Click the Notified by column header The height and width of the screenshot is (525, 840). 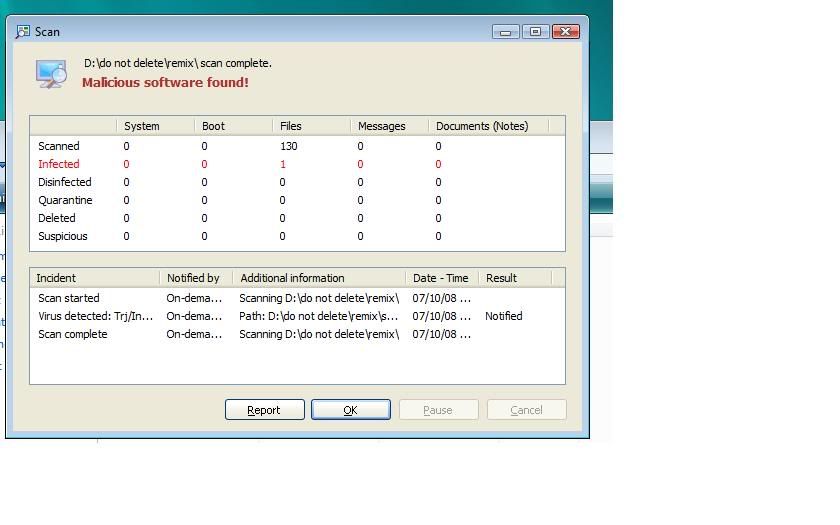195,278
